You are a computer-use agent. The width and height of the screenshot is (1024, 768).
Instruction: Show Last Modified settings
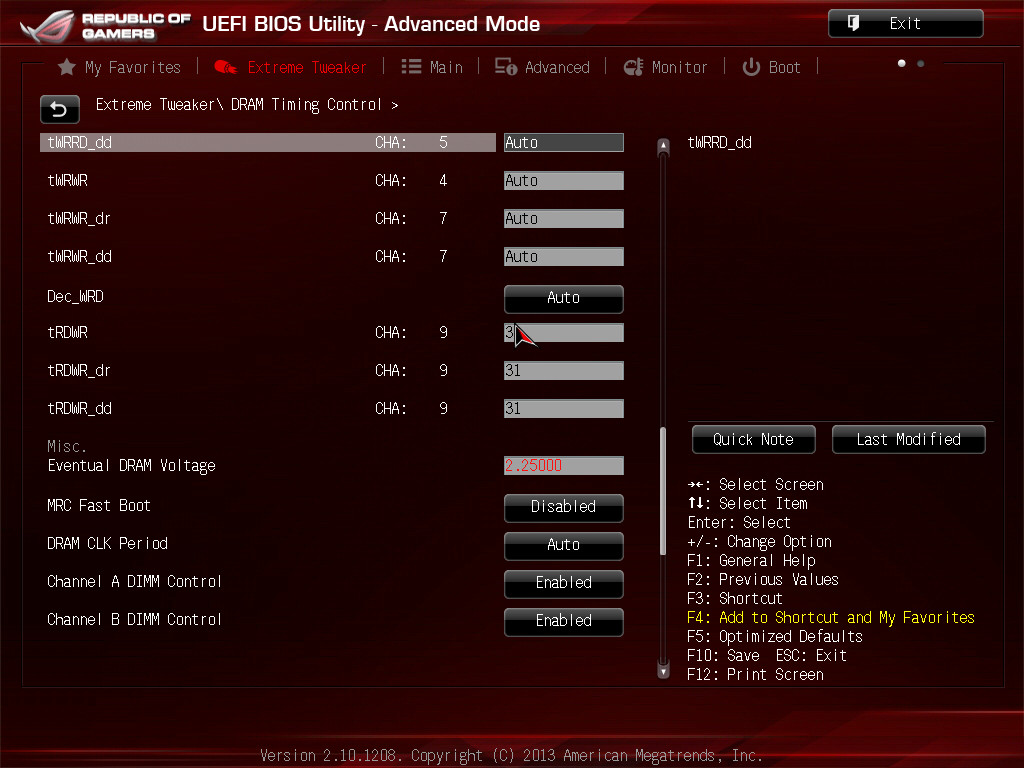tap(908, 440)
